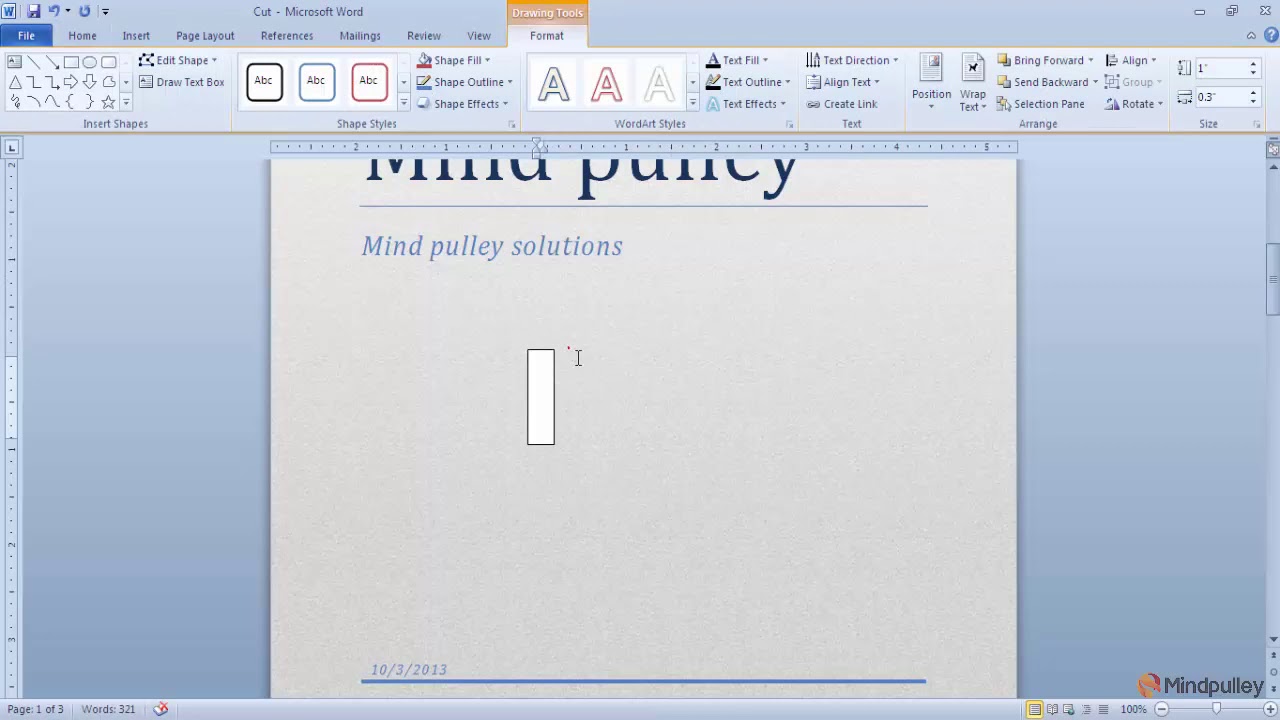The height and width of the screenshot is (720, 1280).
Task: Apply the black outline Abc shape style
Action: pyautogui.click(x=264, y=82)
